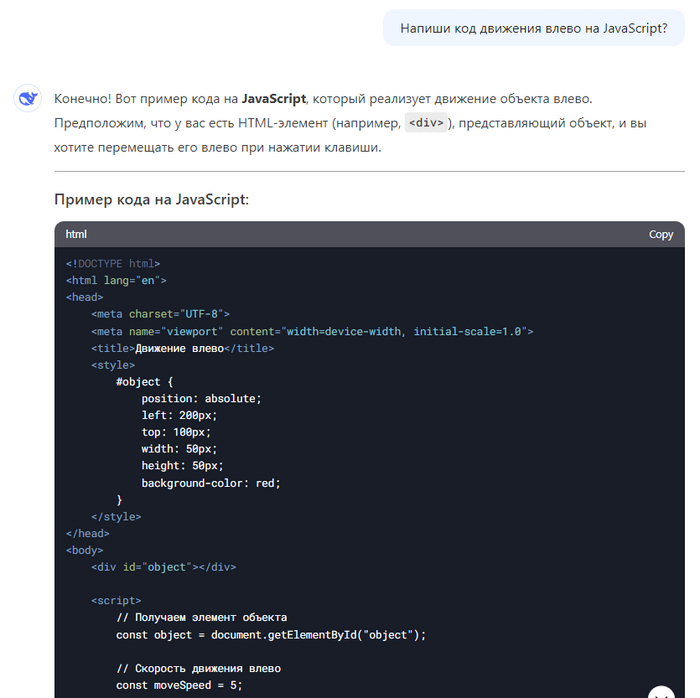The width and height of the screenshot is (700, 698).
Task: Click the opening '<head>' tag line
Action: click(84, 297)
